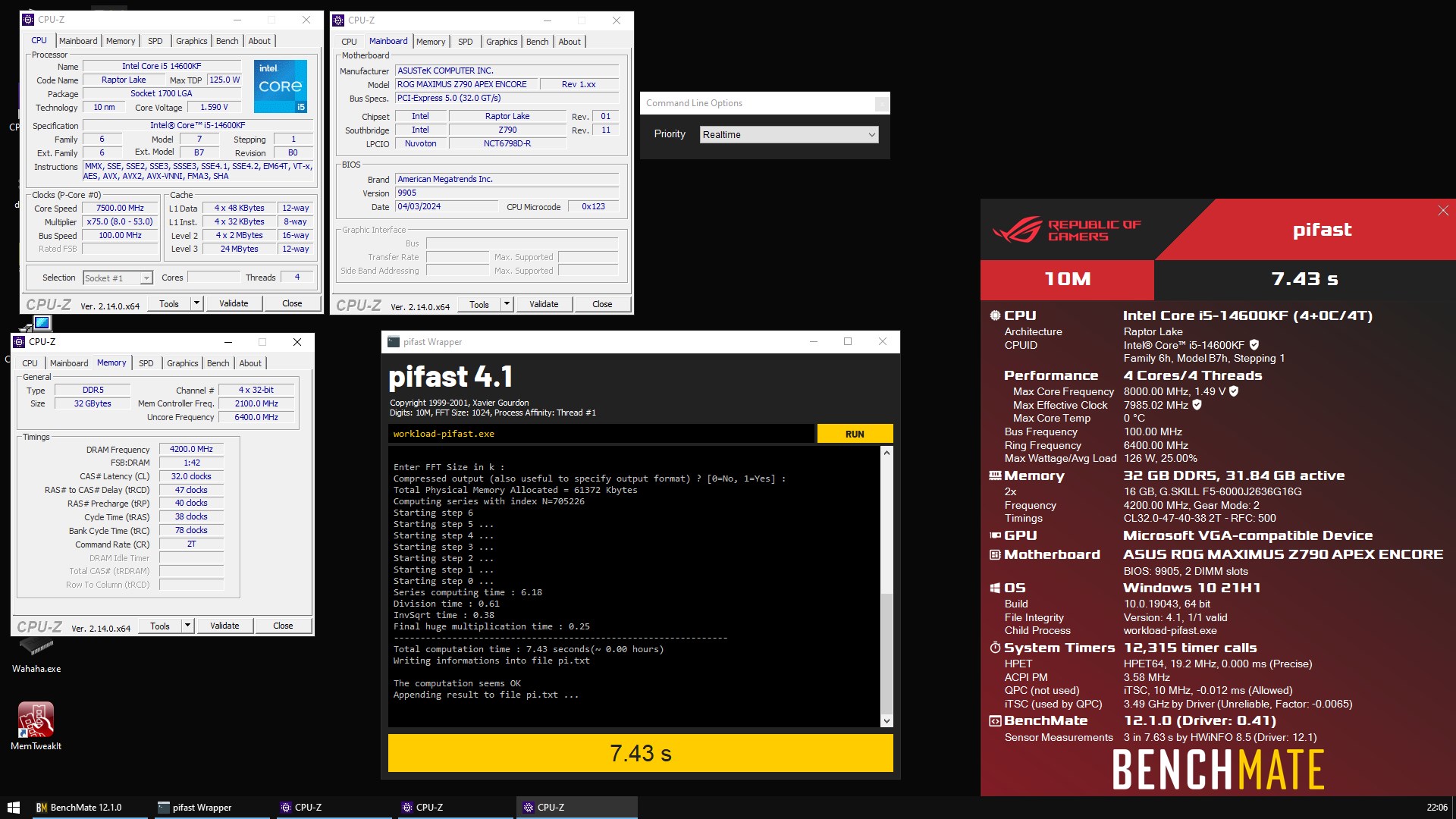This screenshot has height=819, width=1456.
Task: Open the SPD tab in CPU-Z CPU window
Action: 155,41
